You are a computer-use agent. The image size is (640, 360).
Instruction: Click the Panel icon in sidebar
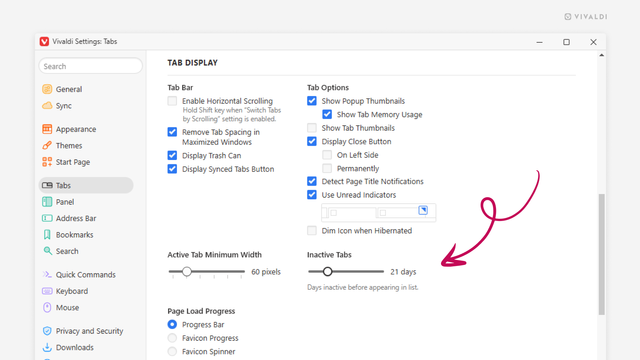[x=47, y=202]
